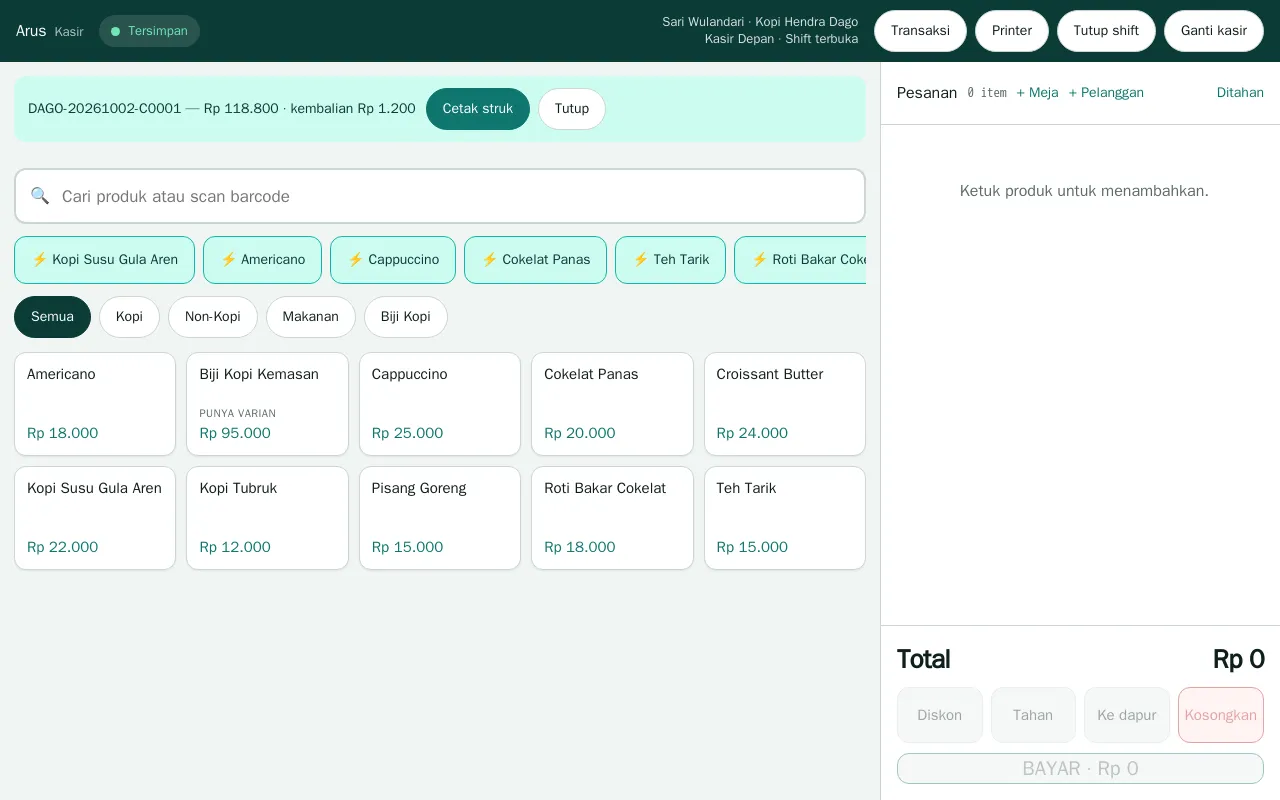Screen dimensions: 1280x800
Task: Select the Semua category filter
Action: 52,317
